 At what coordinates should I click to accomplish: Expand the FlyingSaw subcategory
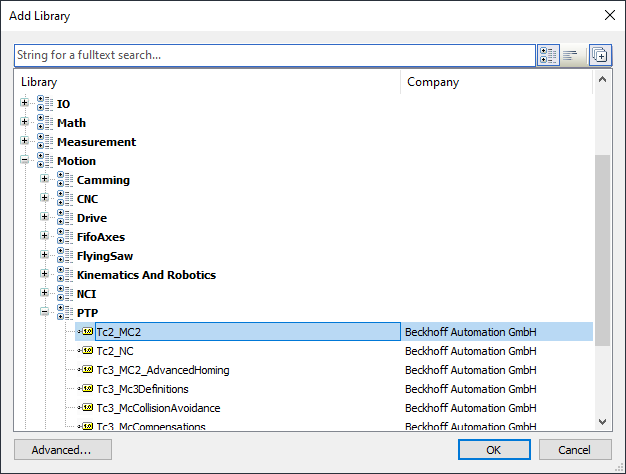[44, 255]
